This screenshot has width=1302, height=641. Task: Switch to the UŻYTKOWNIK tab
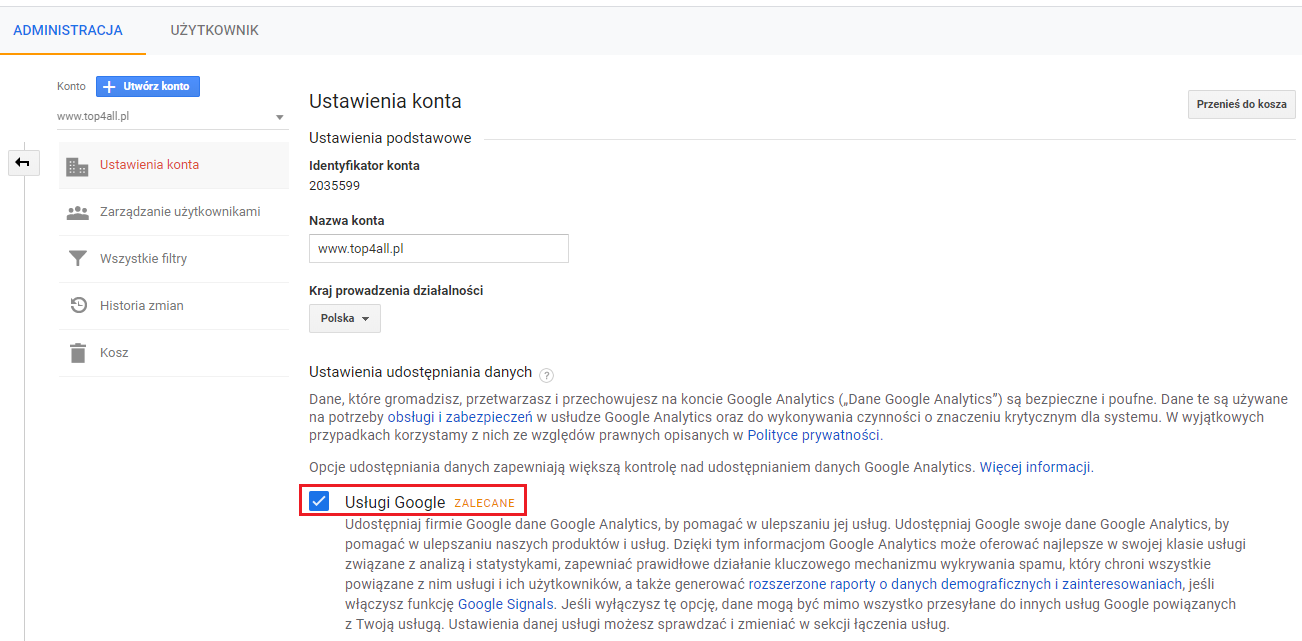point(215,30)
